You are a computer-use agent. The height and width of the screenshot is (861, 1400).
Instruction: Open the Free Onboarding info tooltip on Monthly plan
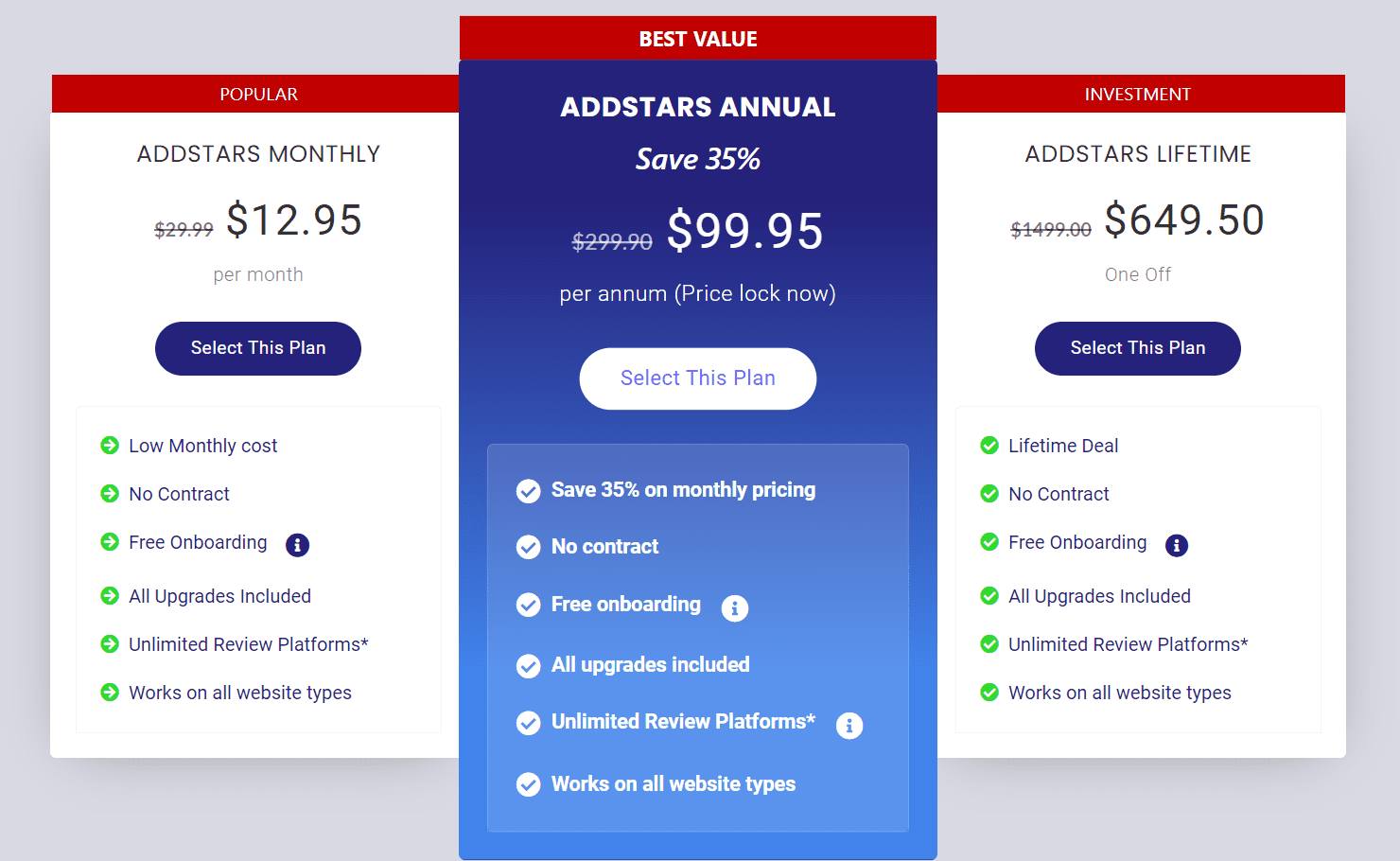pos(297,545)
